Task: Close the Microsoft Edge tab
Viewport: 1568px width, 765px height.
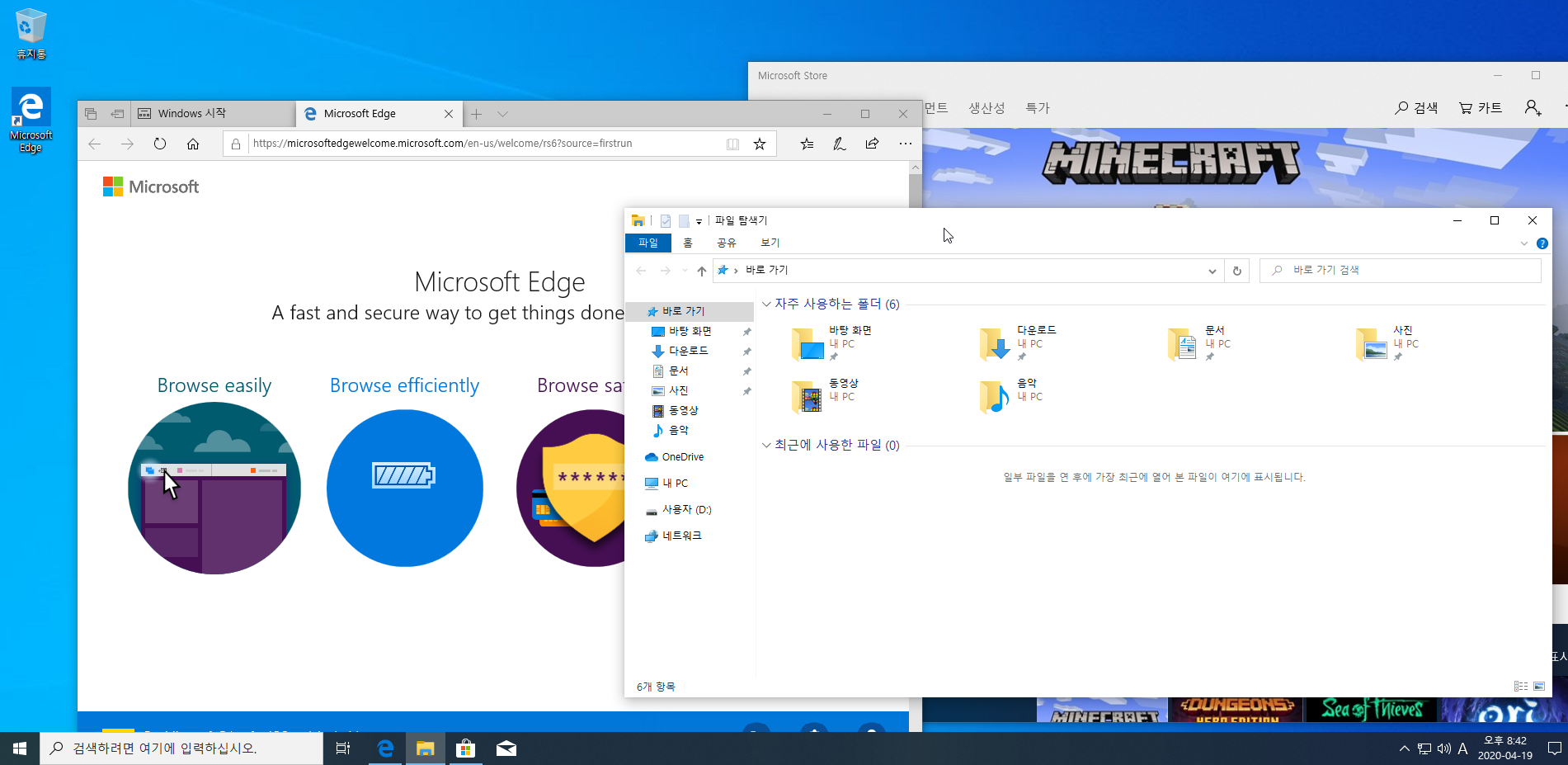Action: click(x=449, y=114)
